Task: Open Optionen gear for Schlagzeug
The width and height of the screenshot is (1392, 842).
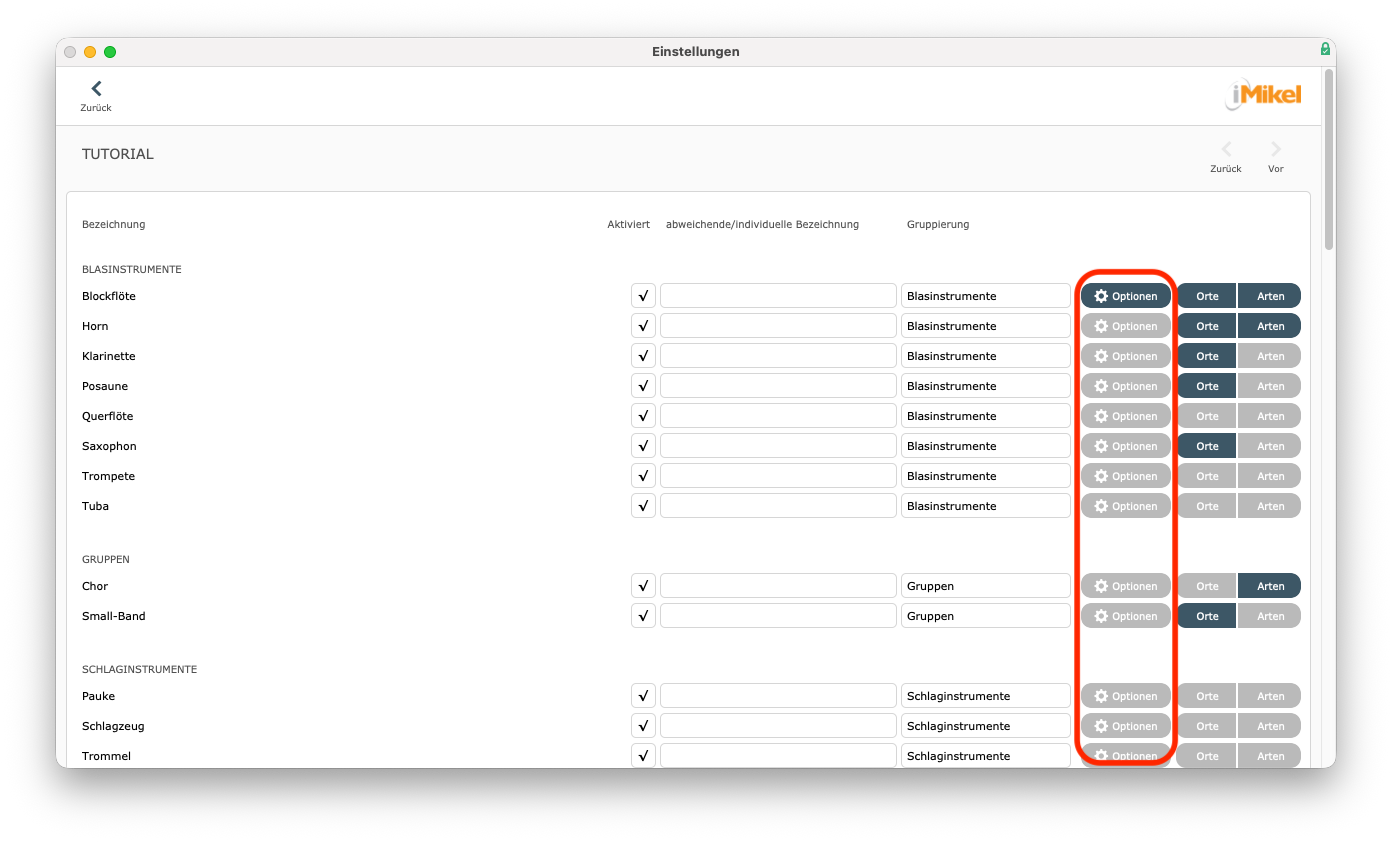Action: 1125,726
